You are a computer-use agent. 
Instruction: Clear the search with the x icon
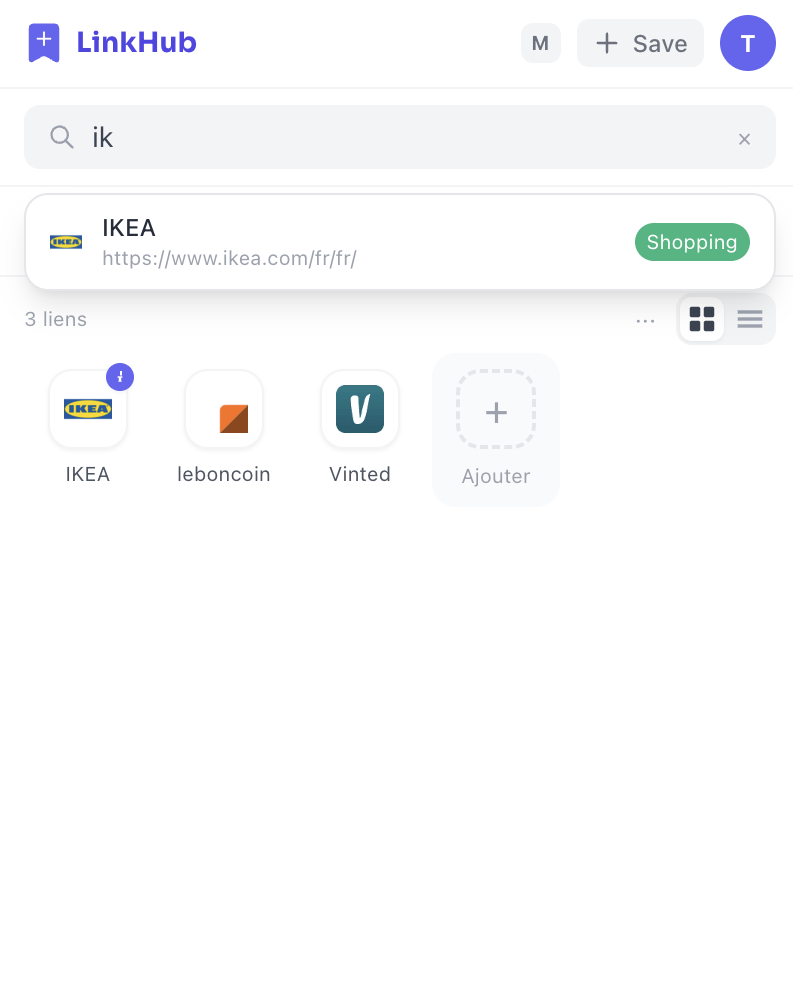coord(744,139)
